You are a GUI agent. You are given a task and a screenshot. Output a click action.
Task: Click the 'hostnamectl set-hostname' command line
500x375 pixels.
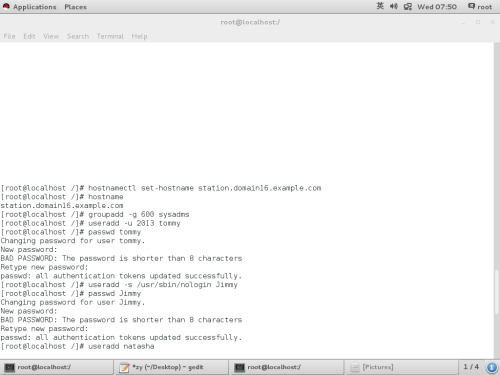(x=161, y=188)
